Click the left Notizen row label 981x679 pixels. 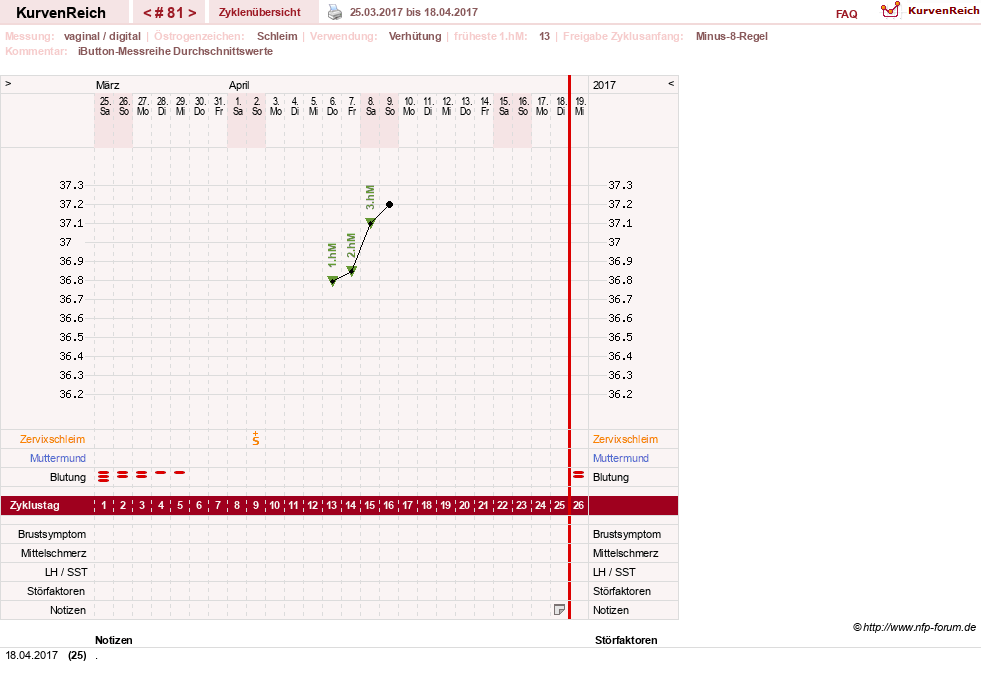coord(68,610)
